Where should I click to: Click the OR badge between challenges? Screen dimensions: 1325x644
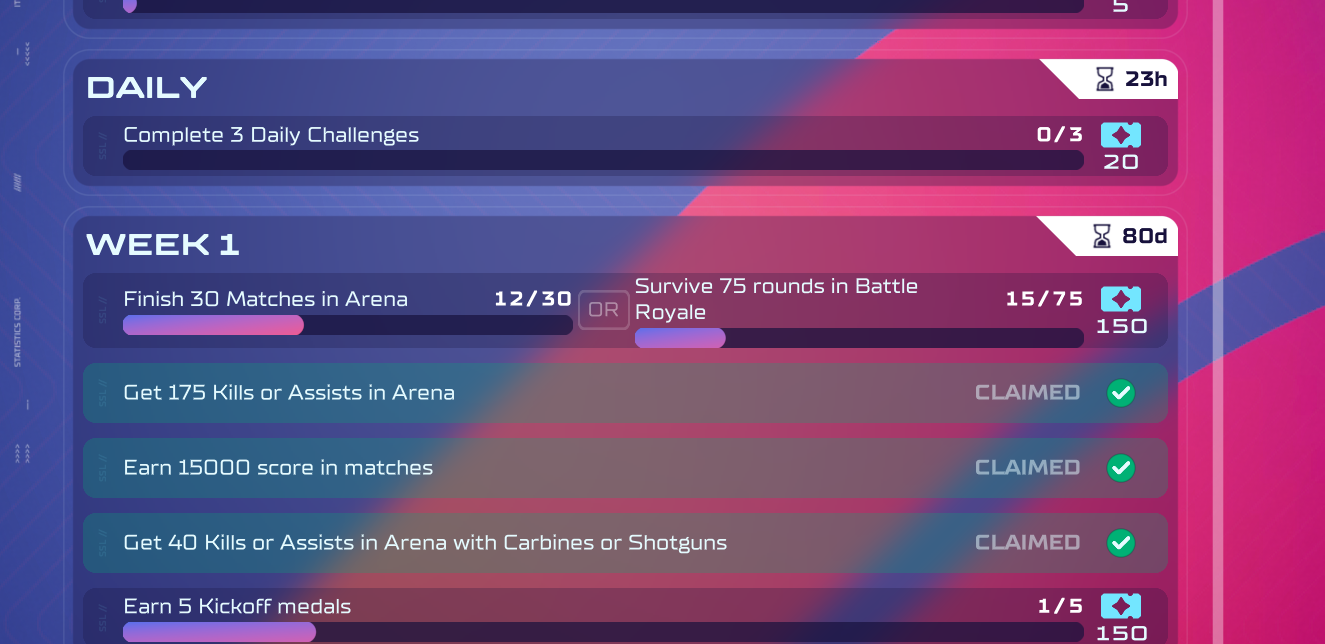(604, 310)
